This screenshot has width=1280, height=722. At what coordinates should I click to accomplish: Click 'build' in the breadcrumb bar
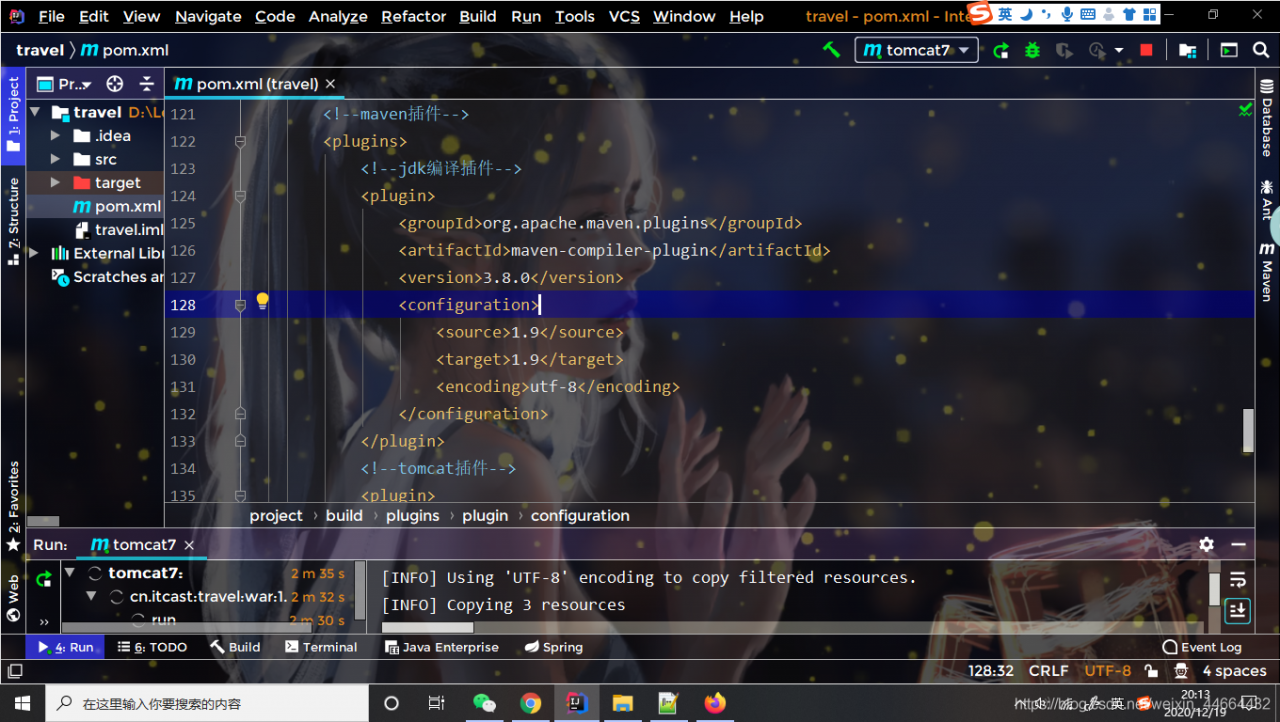344,516
